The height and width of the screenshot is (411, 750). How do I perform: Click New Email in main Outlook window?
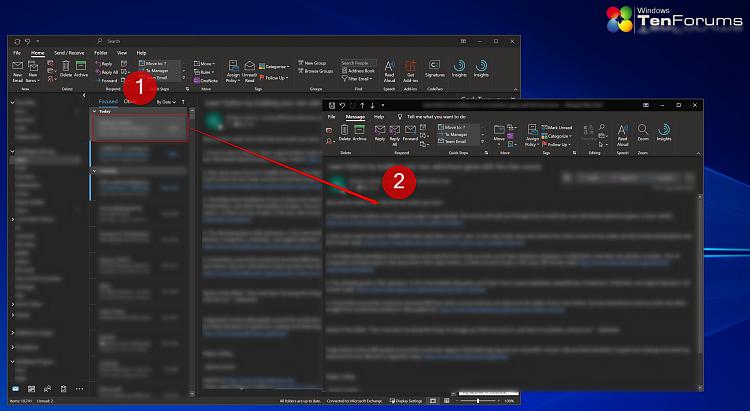click(18, 71)
